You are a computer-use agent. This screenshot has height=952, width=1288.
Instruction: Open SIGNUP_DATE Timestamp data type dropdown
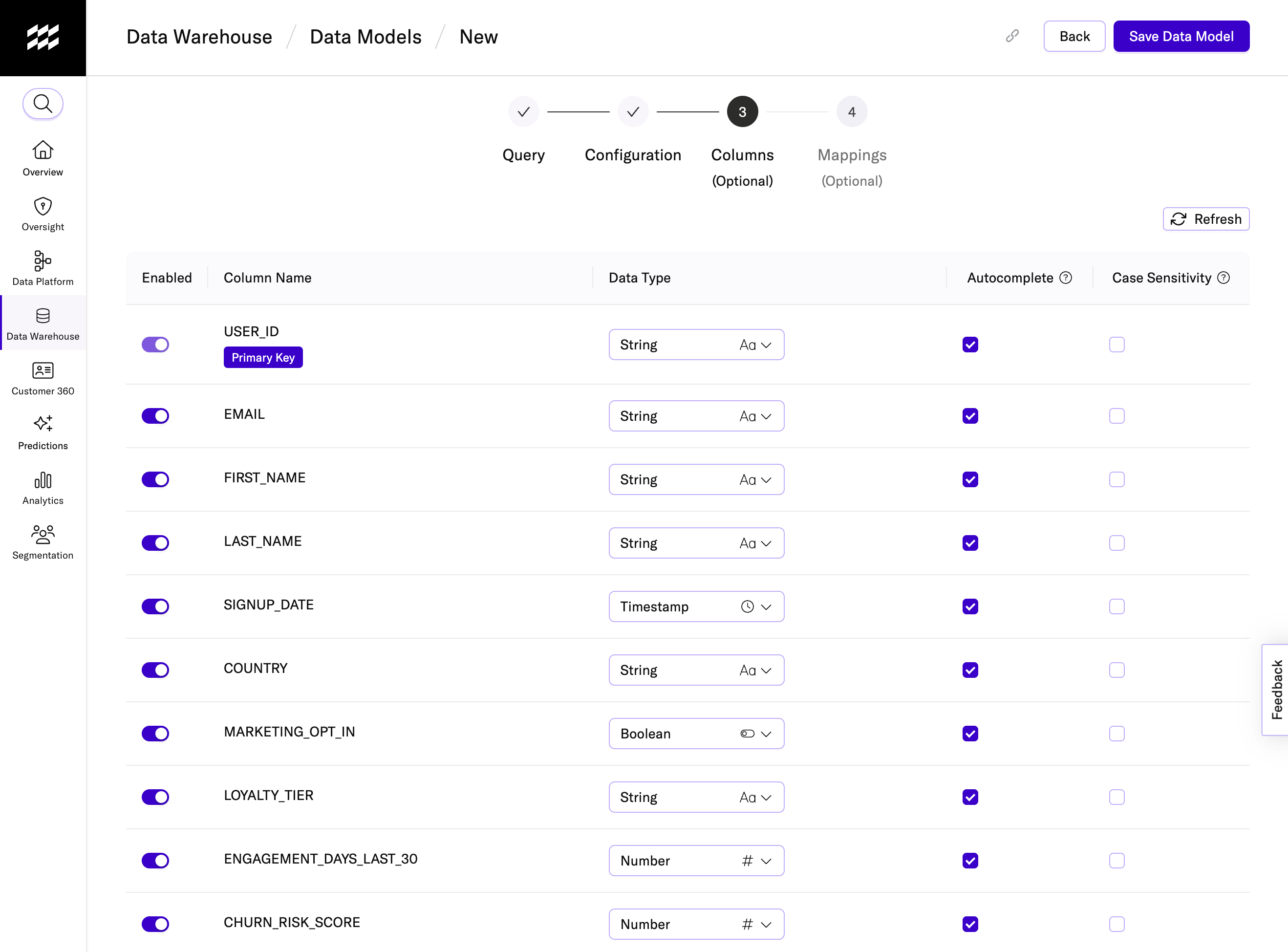tap(696, 606)
